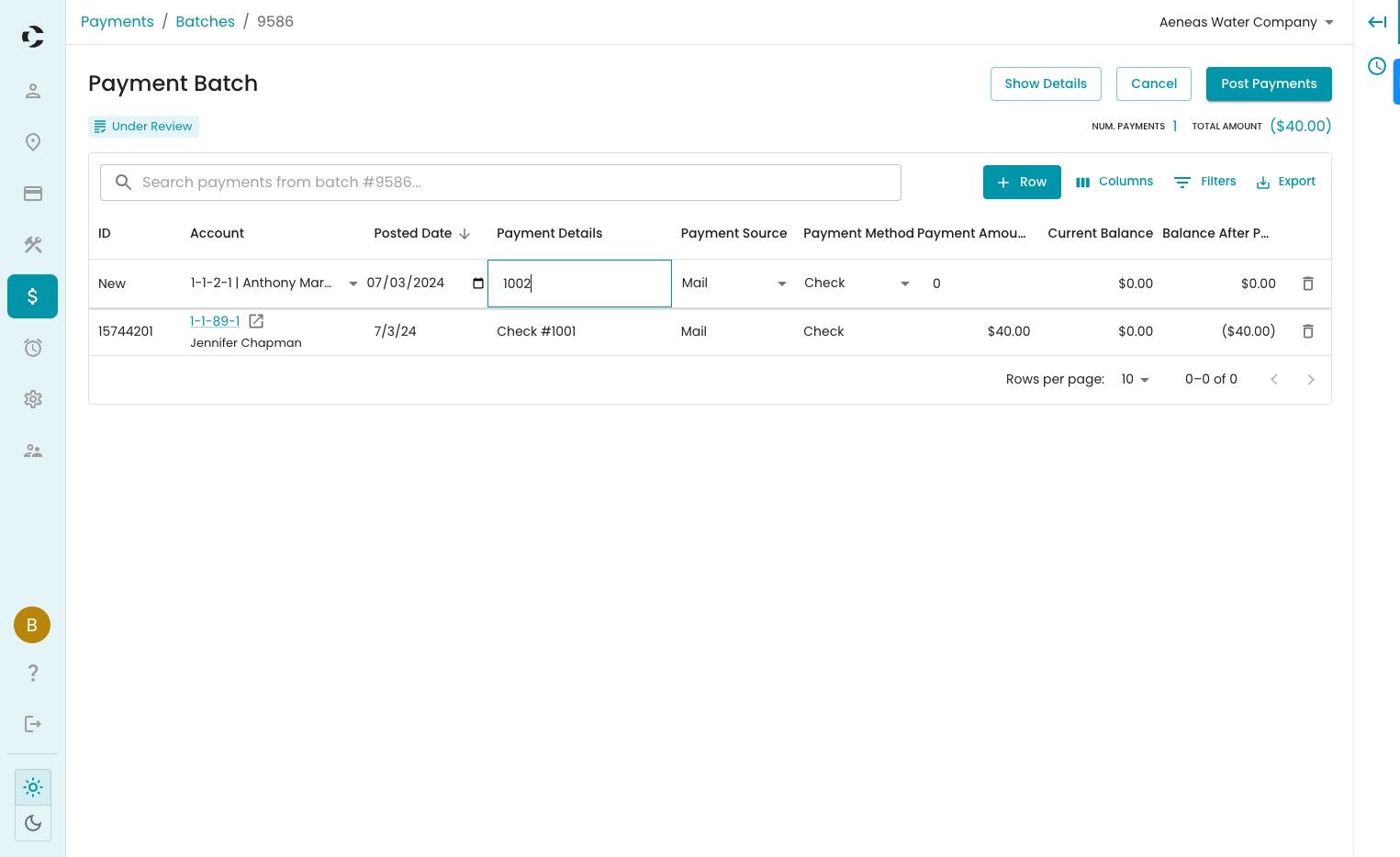Click the Balance After column header
1400x857 pixels.
coord(1215,233)
